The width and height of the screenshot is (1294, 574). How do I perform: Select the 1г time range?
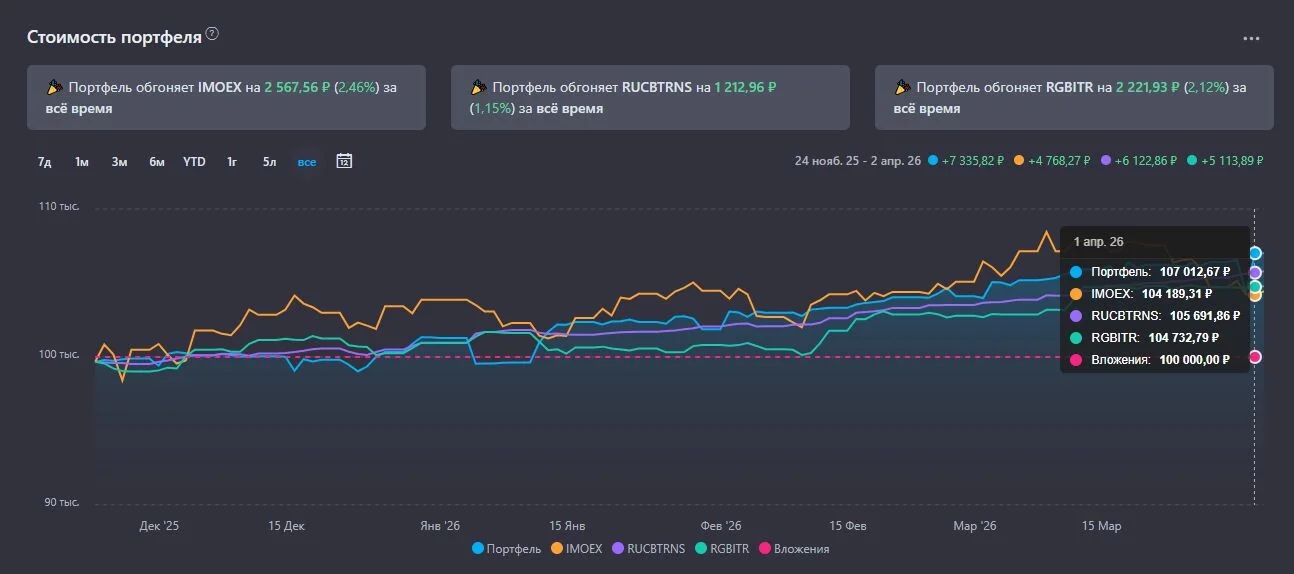pyautogui.click(x=232, y=162)
